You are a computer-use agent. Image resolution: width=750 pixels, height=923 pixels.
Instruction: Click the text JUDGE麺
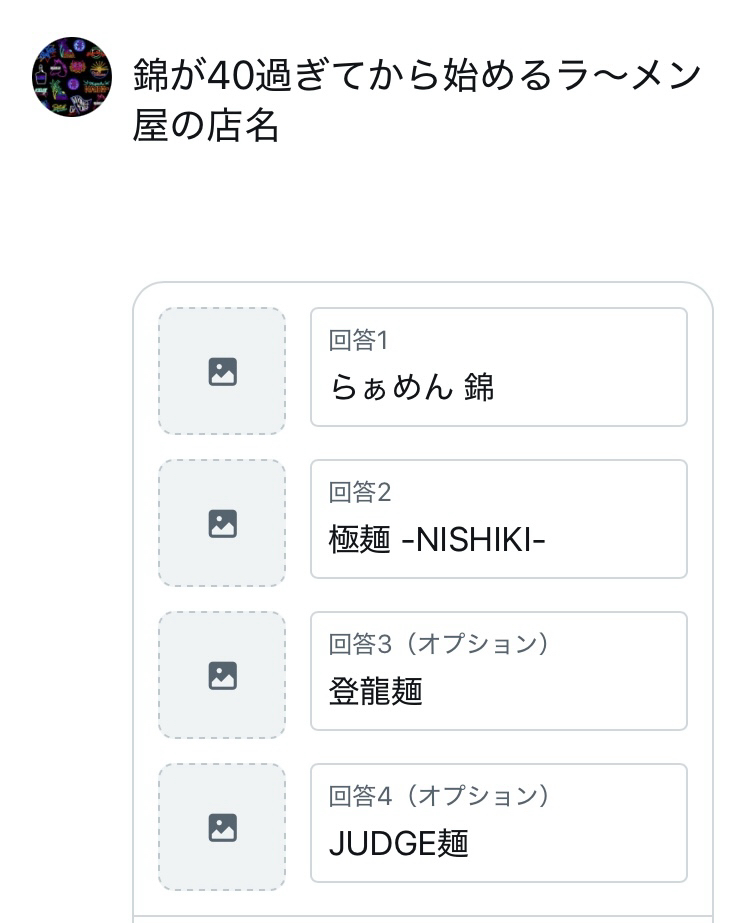pos(398,843)
